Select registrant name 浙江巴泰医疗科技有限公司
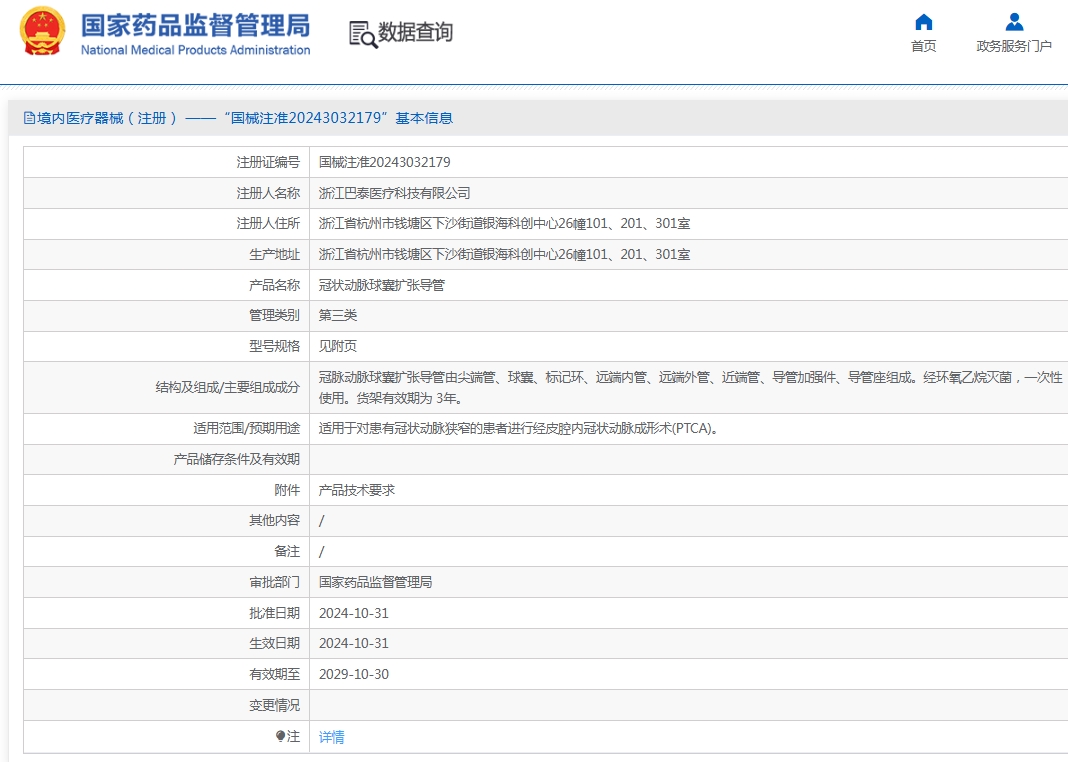 394,193
